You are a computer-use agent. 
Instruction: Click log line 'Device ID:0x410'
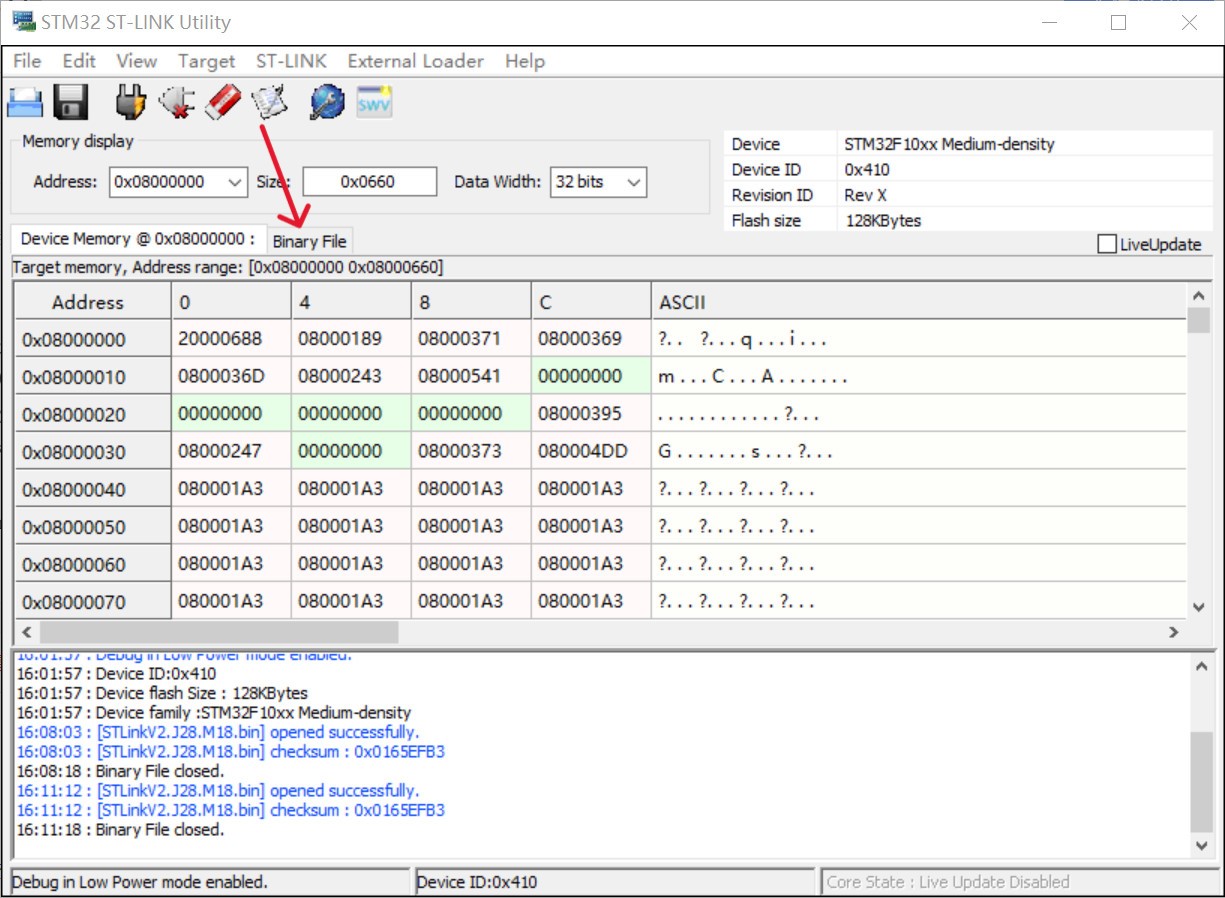click(x=116, y=673)
